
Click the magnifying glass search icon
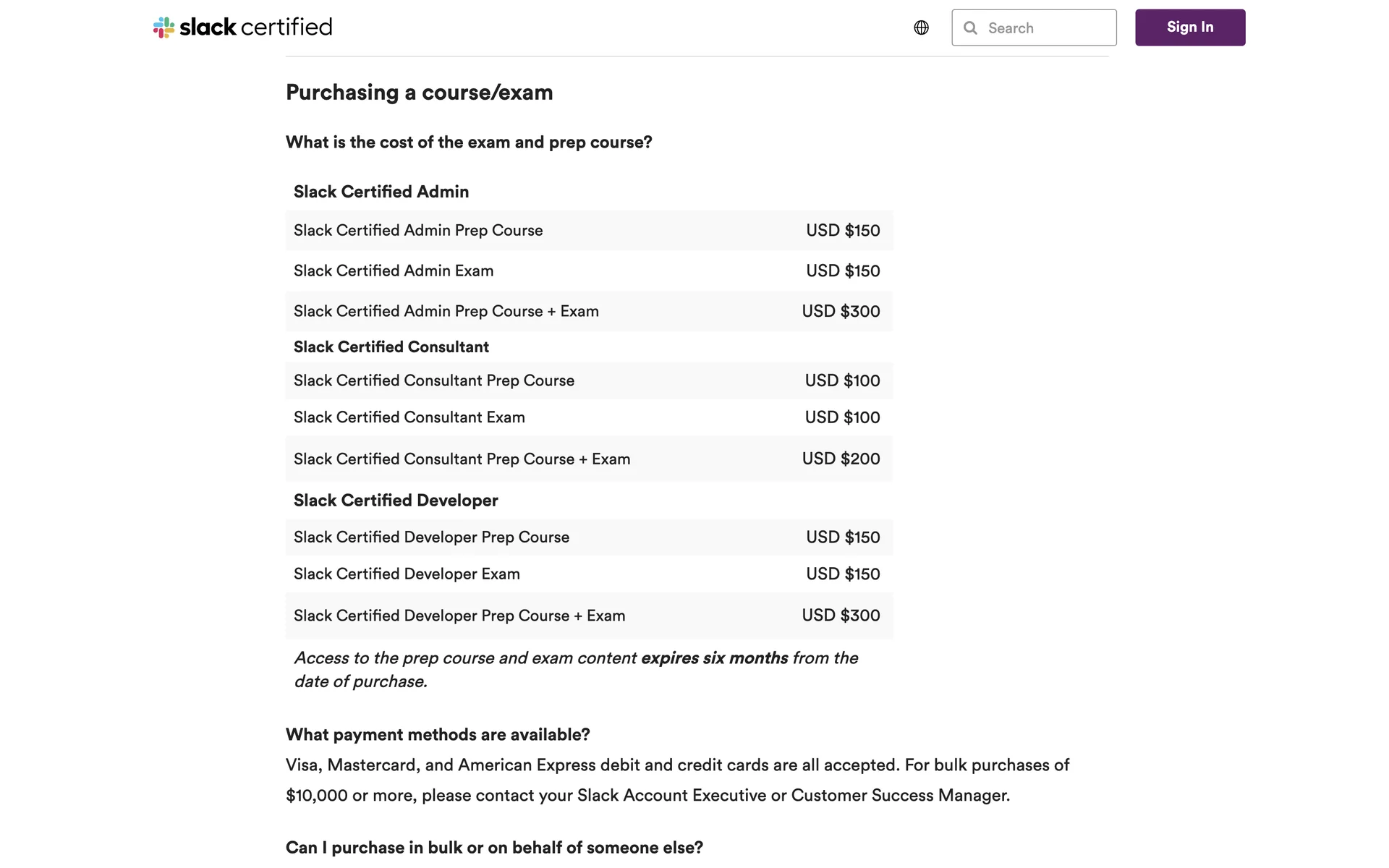pyautogui.click(x=970, y=28)
